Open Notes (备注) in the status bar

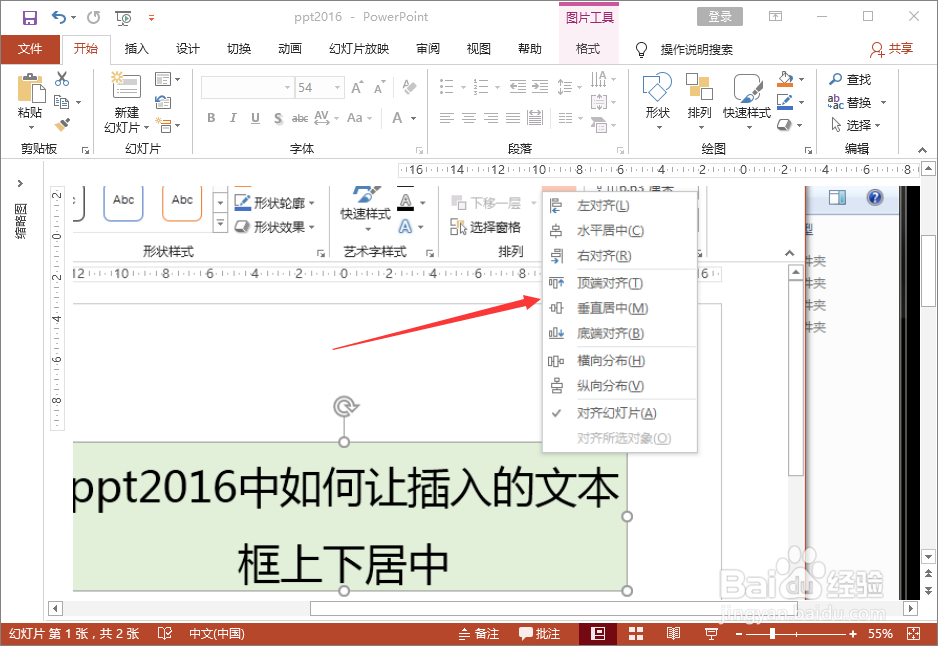click(x=479, y=633)
